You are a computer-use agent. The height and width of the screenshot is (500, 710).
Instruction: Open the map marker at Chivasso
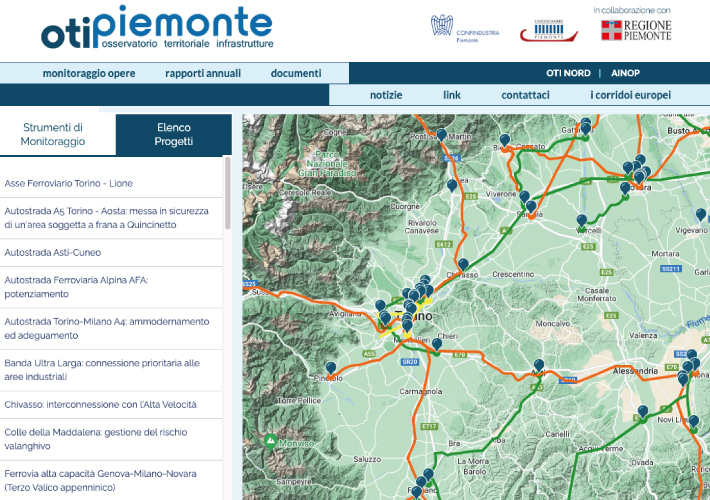tap(463, 265)
